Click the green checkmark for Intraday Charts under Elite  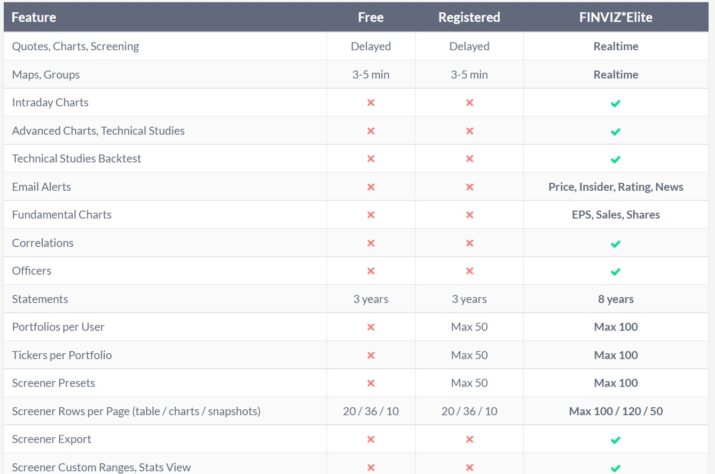pyautogui.click(x=616, y=103)
